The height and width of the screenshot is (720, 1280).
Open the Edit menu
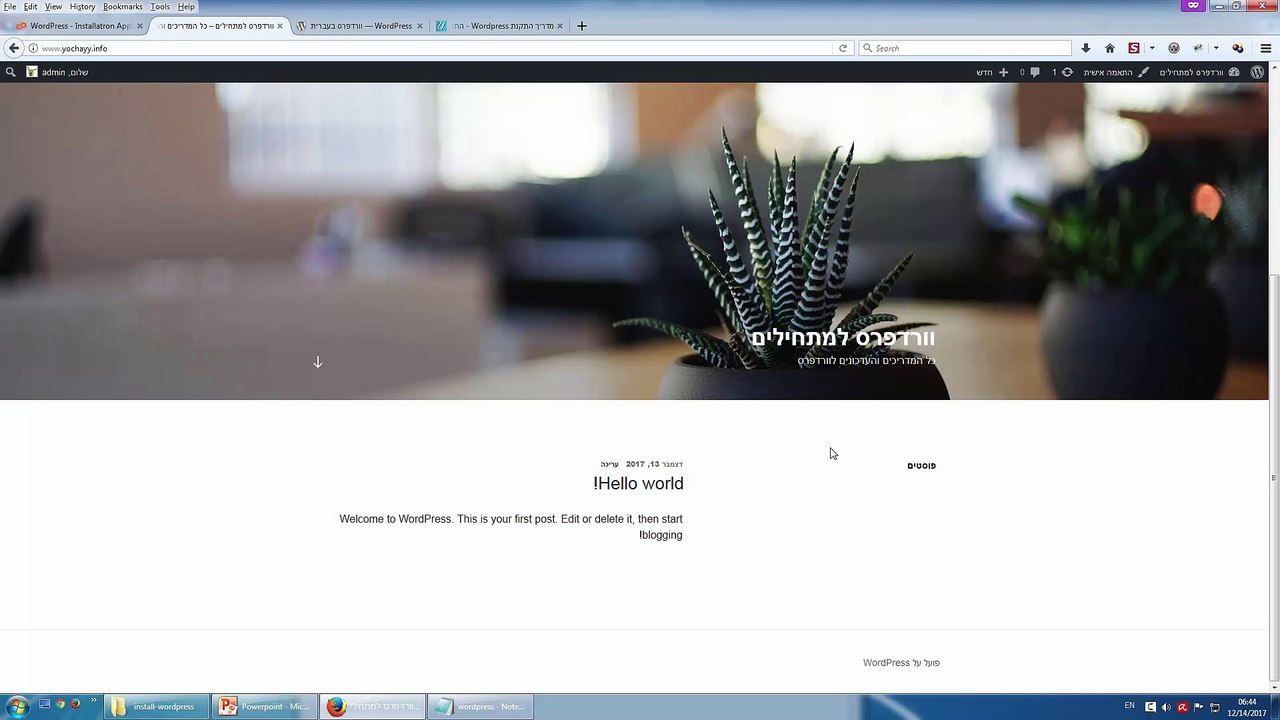(x=31, y=7)
